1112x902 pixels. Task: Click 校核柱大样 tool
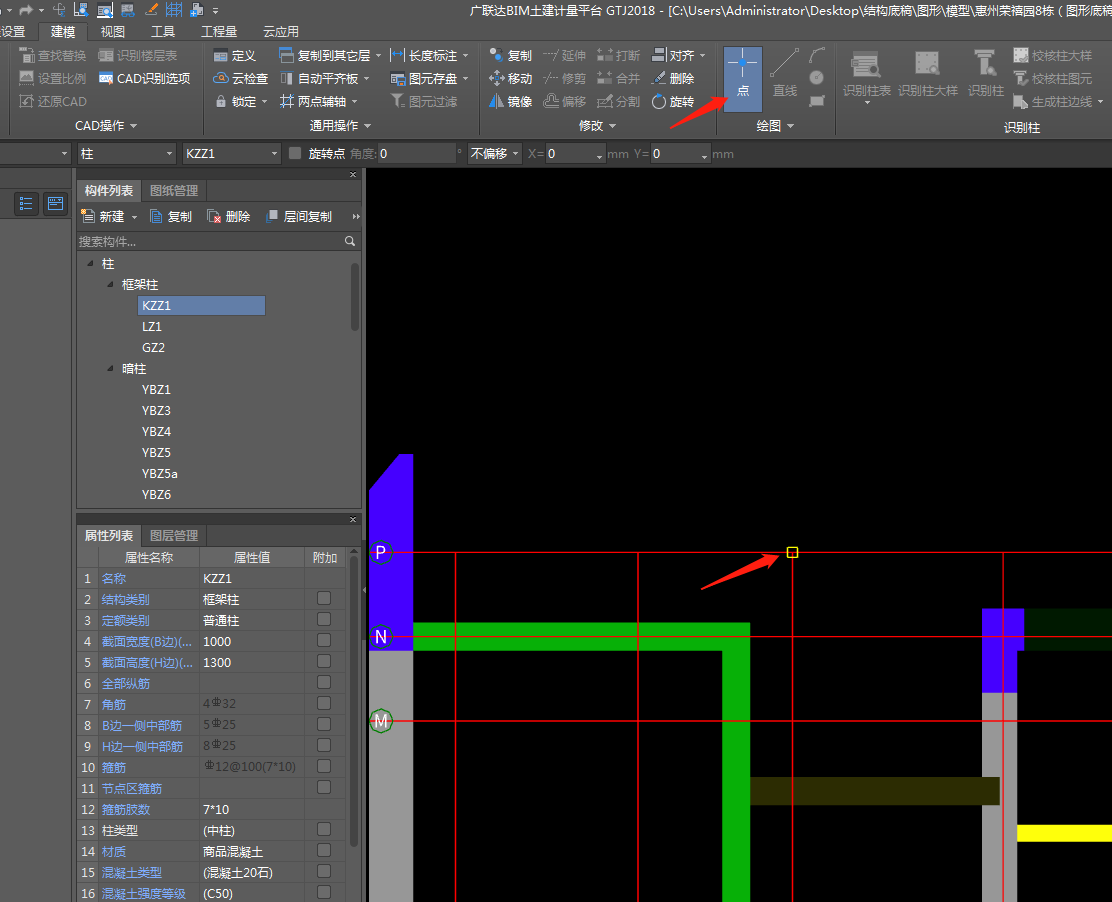pyautogui.click(x=1052, y=55)
